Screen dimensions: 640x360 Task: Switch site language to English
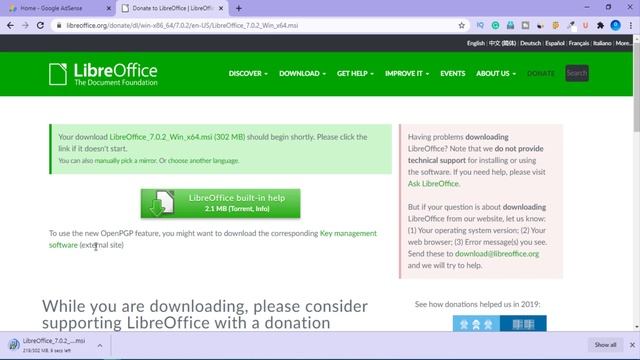[x=476, y=43]
